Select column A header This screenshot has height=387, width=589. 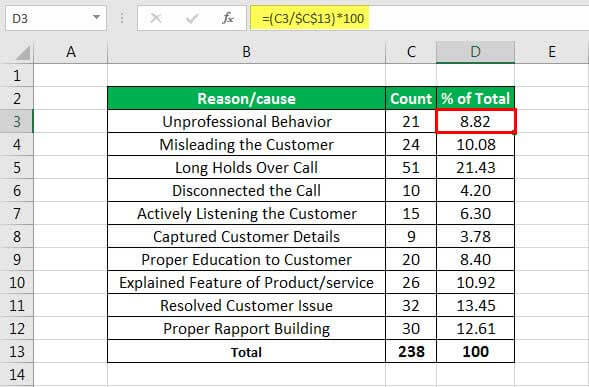(71, 52)
